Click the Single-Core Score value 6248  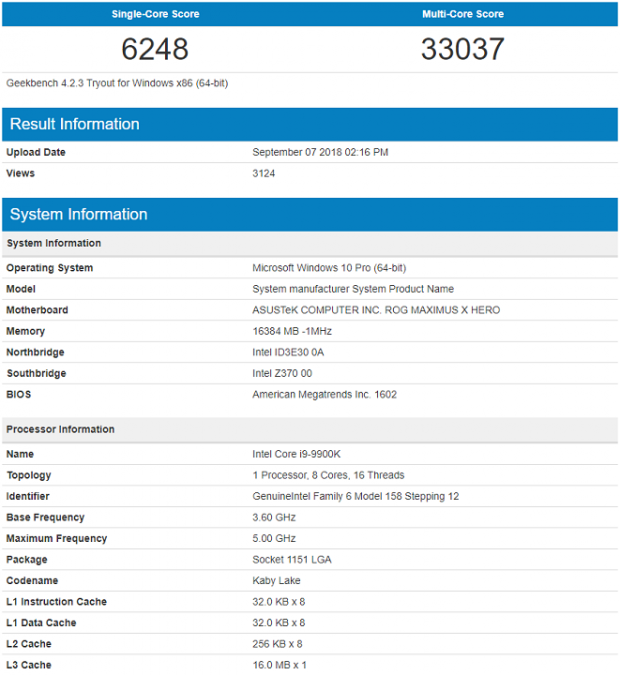tap(155, 49)
